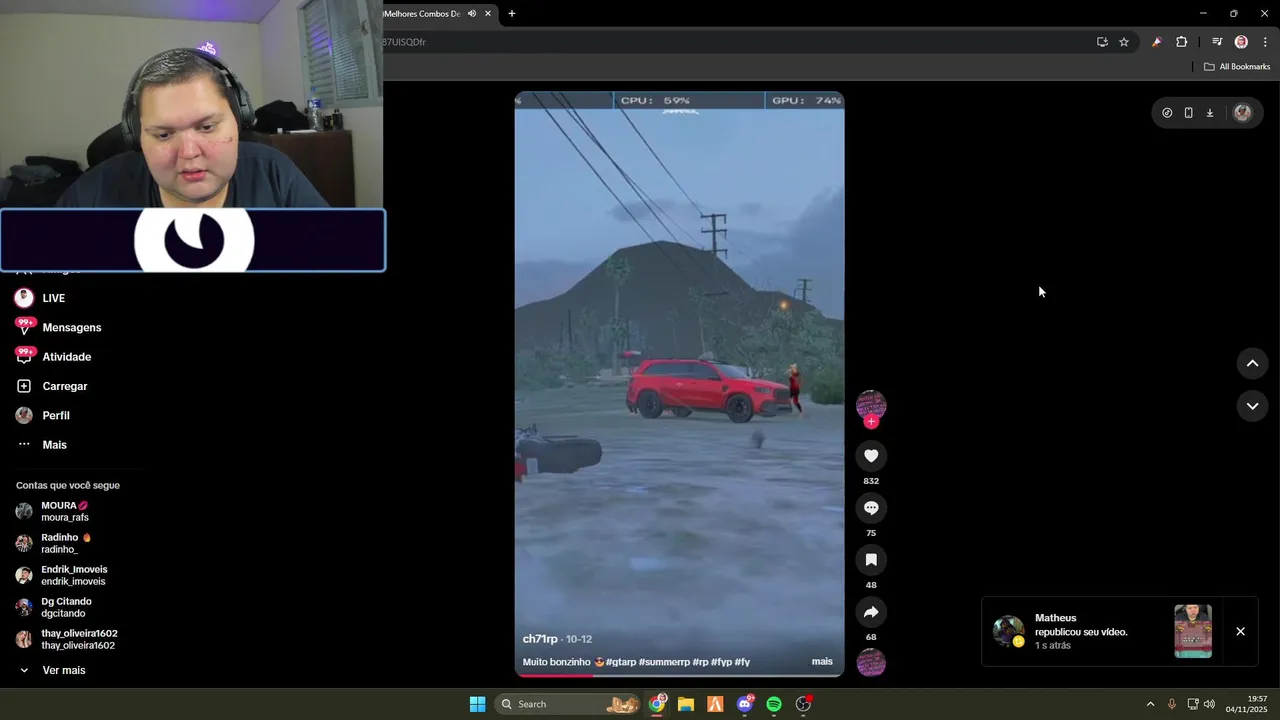Close the Melhores Combos tab
Image resolution: width=1280 pixels, height=720 pixels.
pyautogui.click(x=488, y=13)
